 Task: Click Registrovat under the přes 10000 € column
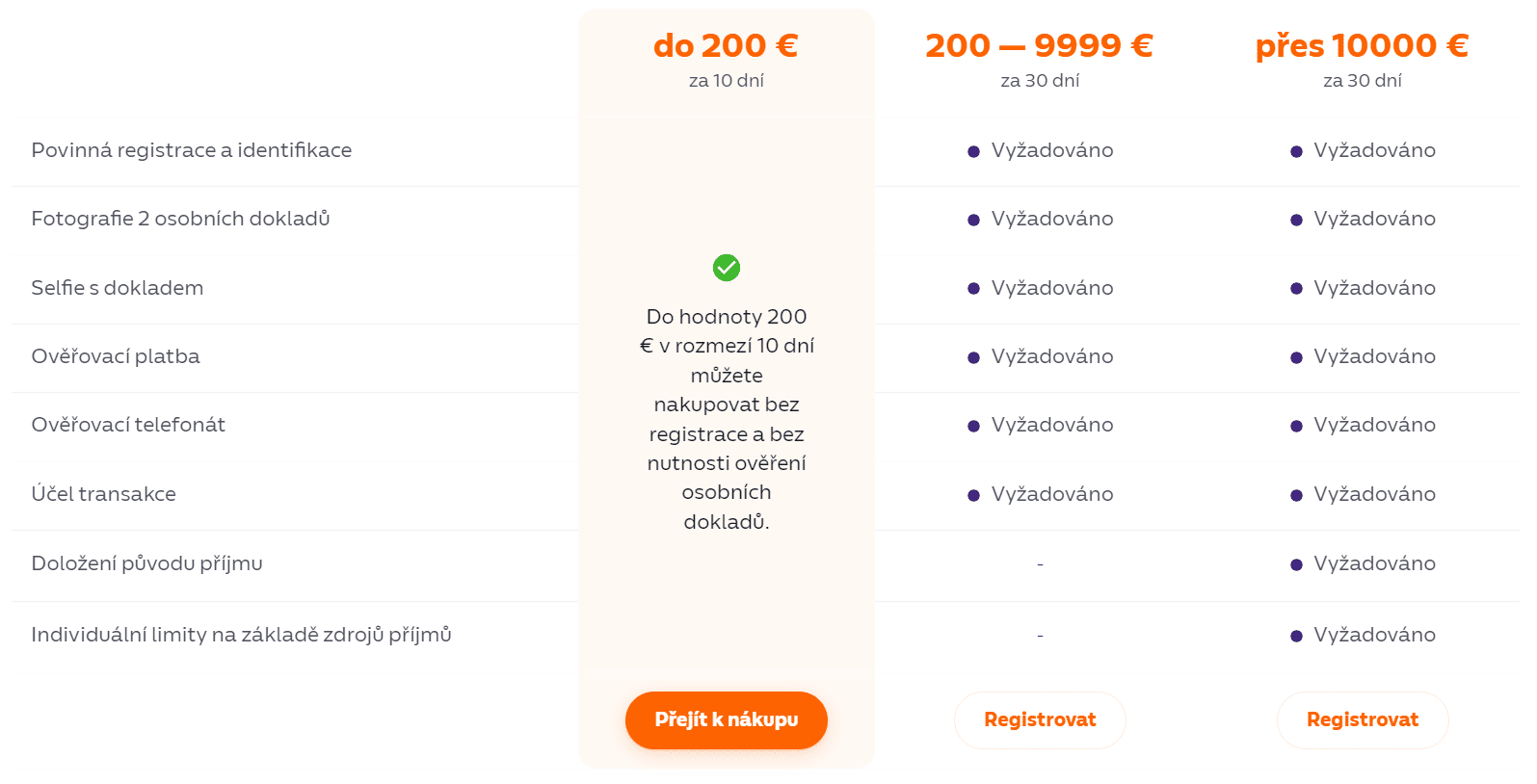point(1362,719)
